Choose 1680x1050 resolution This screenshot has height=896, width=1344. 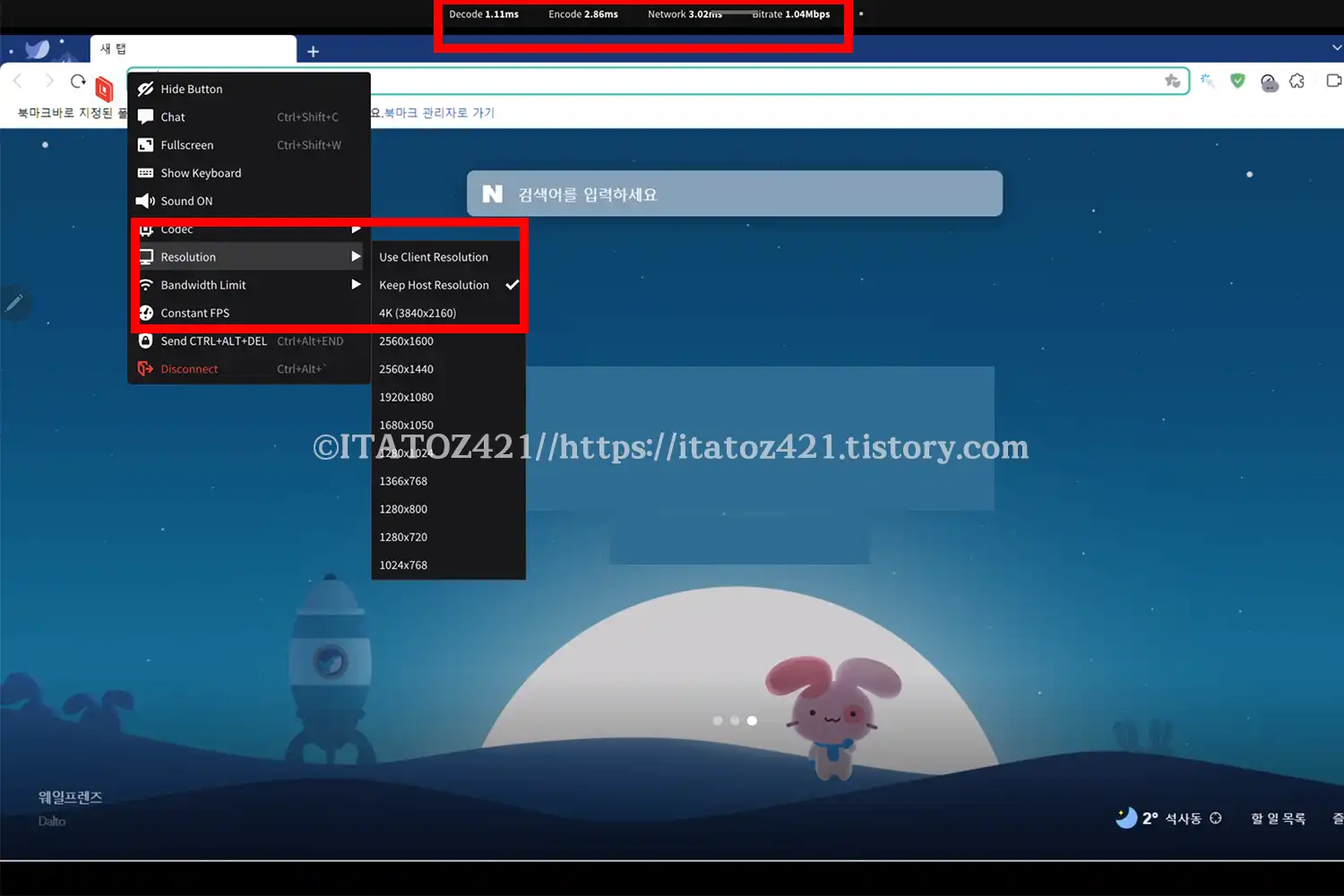[448, 425]
